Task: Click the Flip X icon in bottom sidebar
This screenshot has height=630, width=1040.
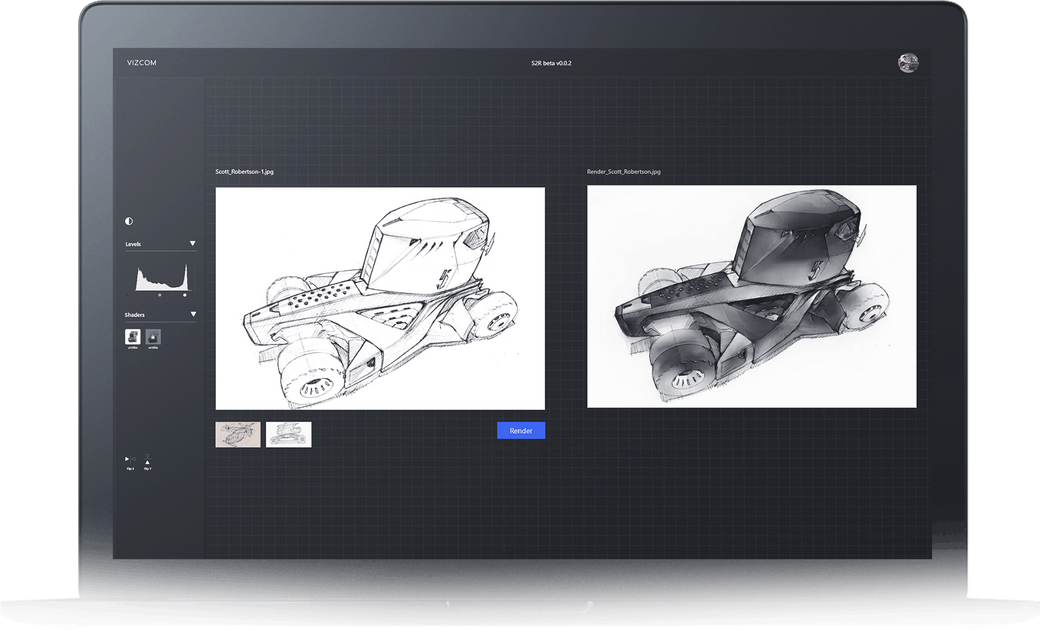Action: [x=130, y=459]
